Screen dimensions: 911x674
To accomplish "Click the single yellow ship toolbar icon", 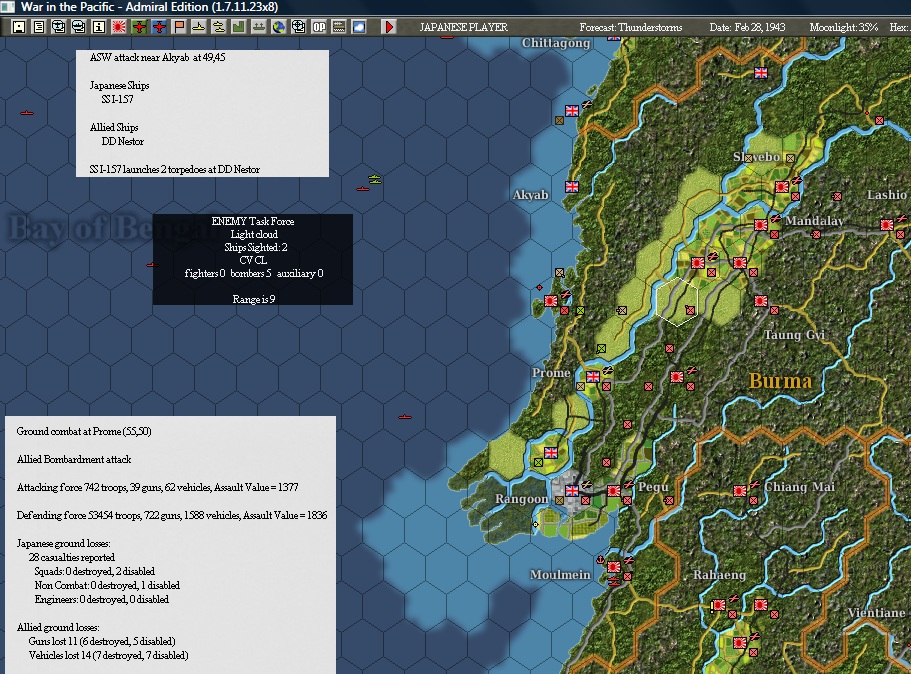I will pyautogui.click(x=199, y=27).
